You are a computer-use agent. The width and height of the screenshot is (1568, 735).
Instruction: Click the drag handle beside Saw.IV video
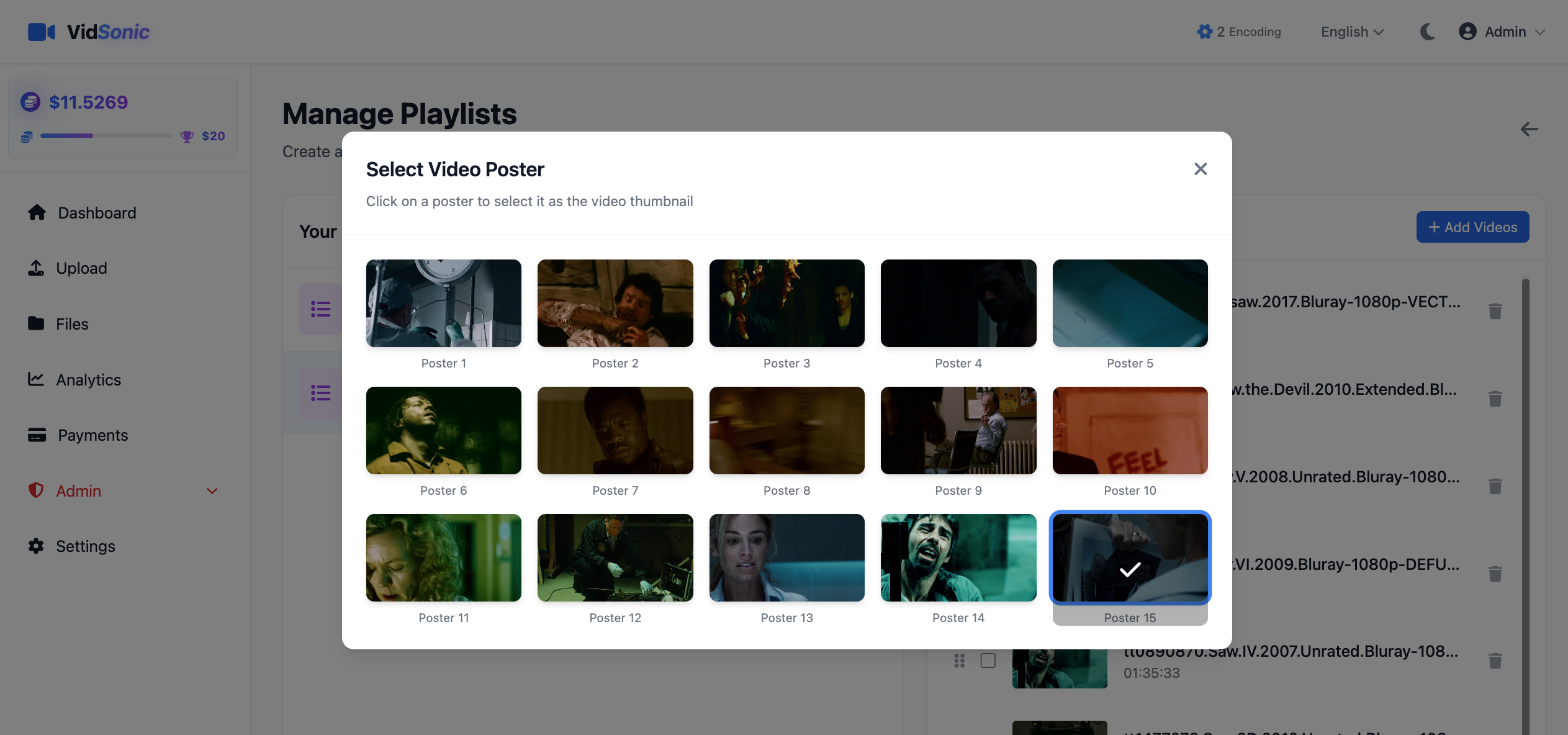(x=959, y=661)
